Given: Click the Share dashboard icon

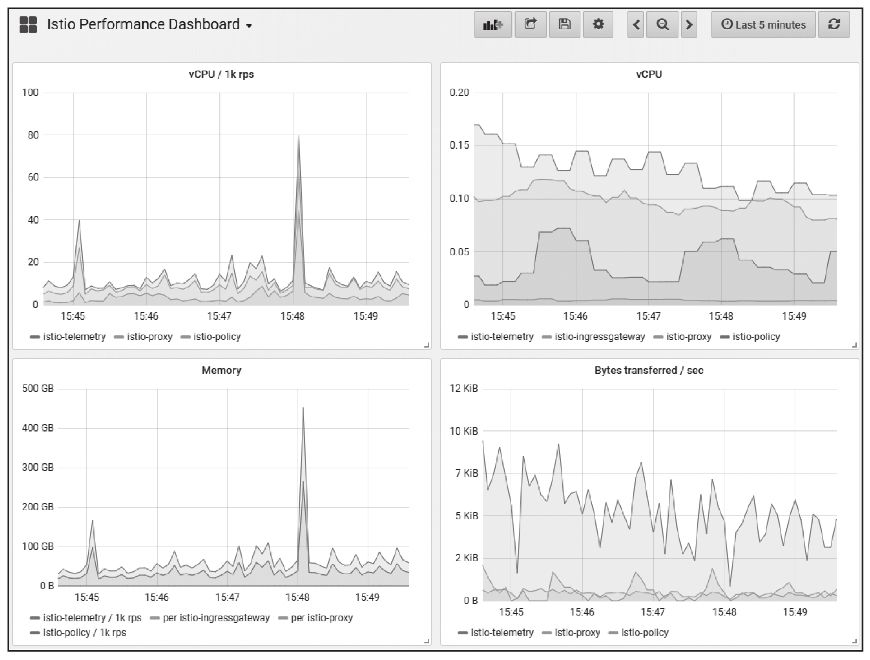Looking at the screenshot, I should (531, 25).
